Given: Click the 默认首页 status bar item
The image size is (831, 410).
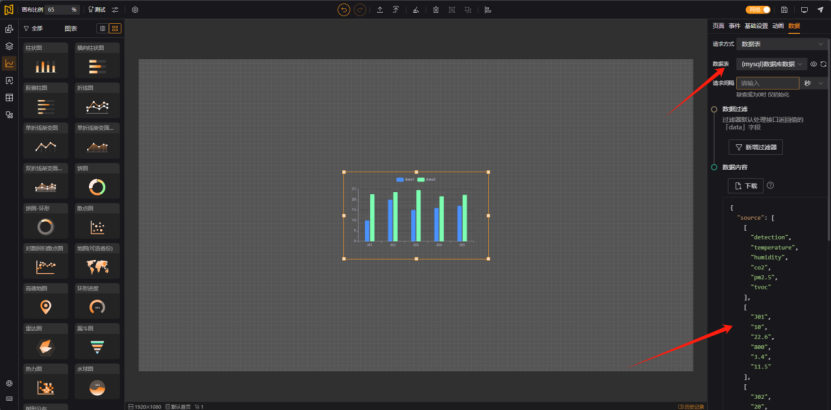Looking at the screenshot, I should (178, 406).
